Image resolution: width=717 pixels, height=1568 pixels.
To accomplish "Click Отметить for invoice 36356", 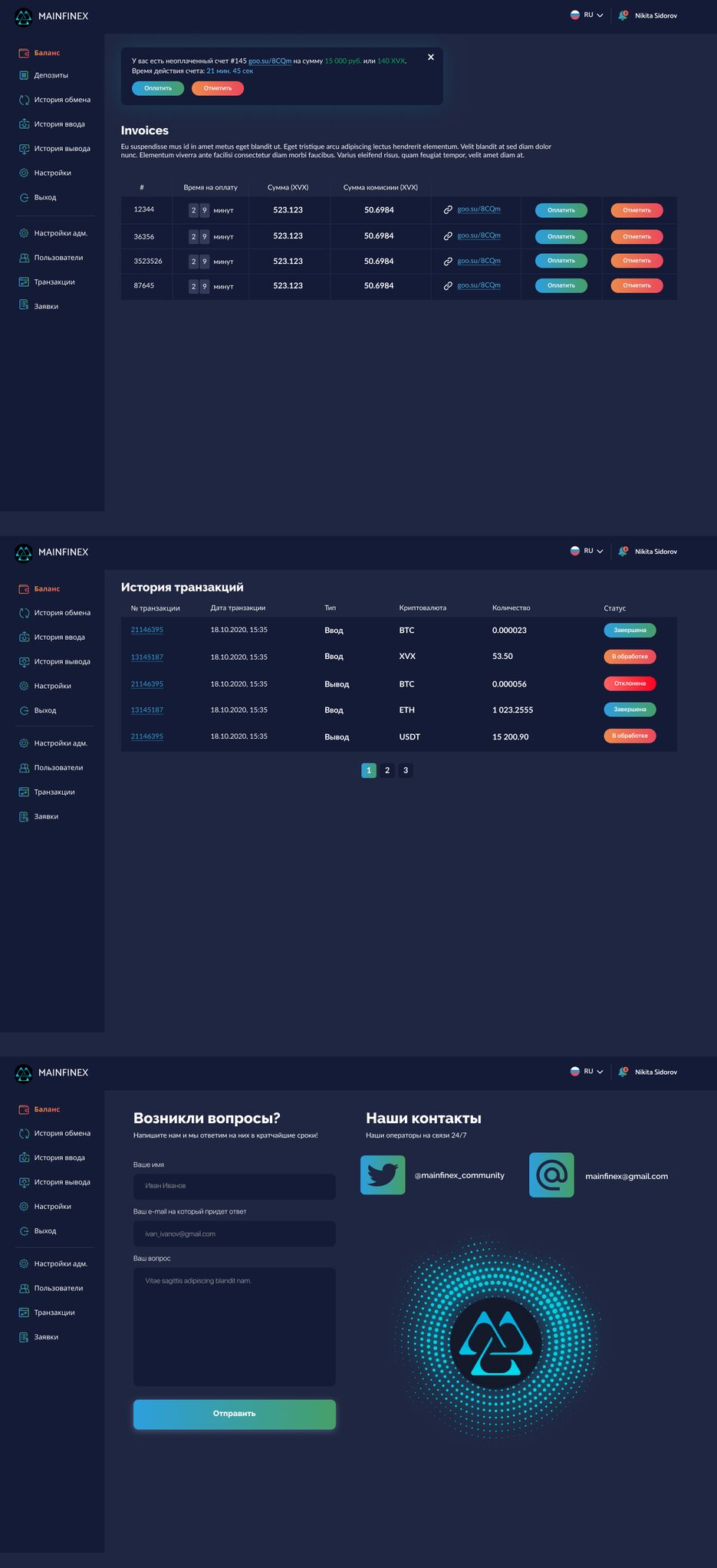I will [636, 236].
